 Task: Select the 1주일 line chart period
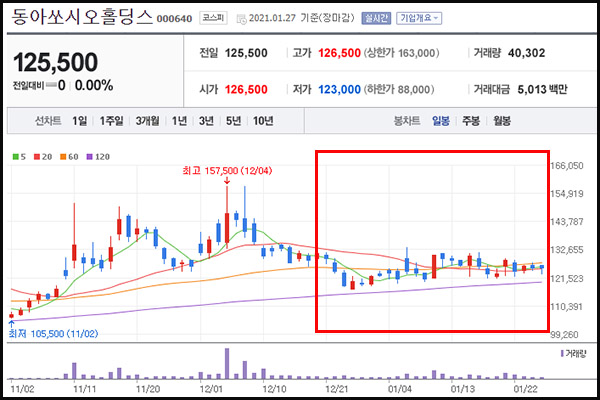point(111,121)
